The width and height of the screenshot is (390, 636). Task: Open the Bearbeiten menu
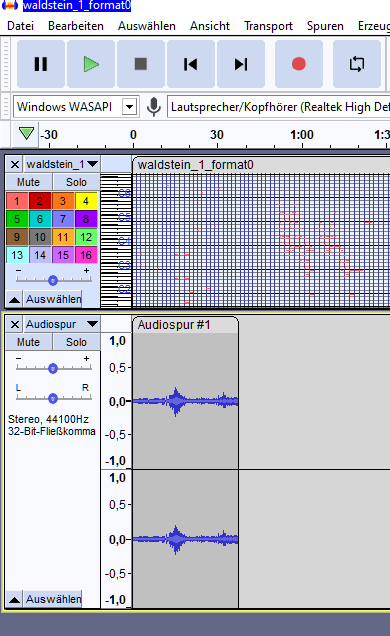[x=76, y=26]
